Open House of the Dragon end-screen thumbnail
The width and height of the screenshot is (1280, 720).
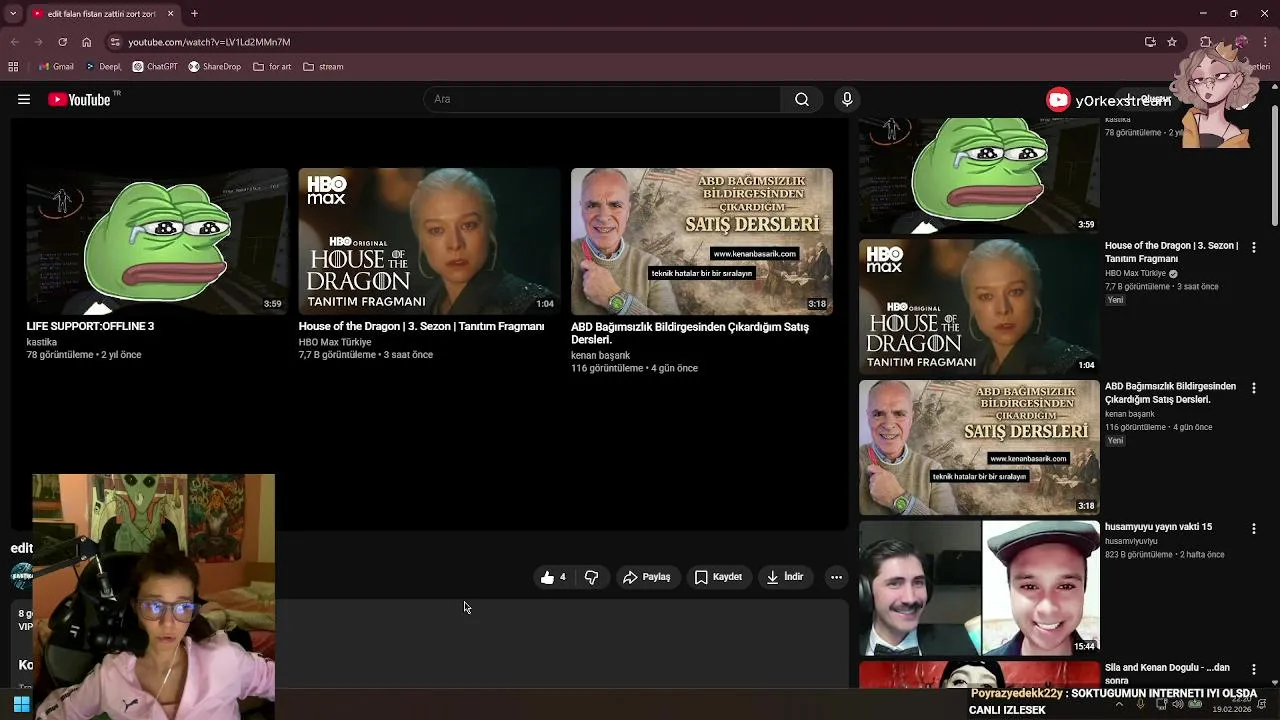tap(429, 241)
